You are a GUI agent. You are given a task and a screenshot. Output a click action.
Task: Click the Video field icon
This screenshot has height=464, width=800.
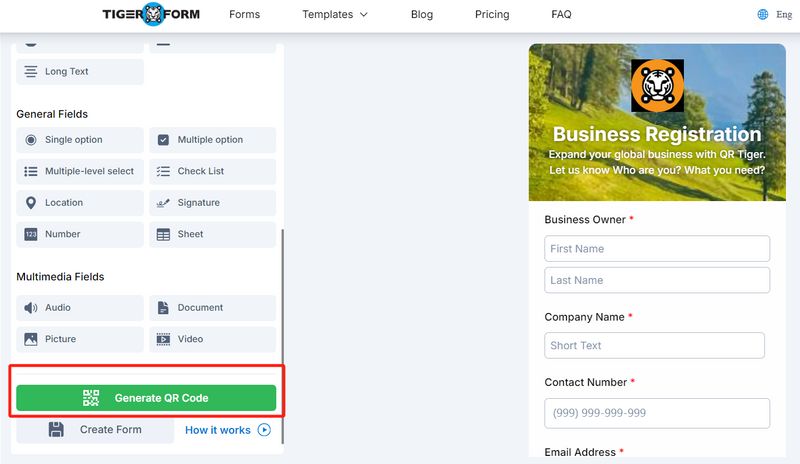[164, 339]
